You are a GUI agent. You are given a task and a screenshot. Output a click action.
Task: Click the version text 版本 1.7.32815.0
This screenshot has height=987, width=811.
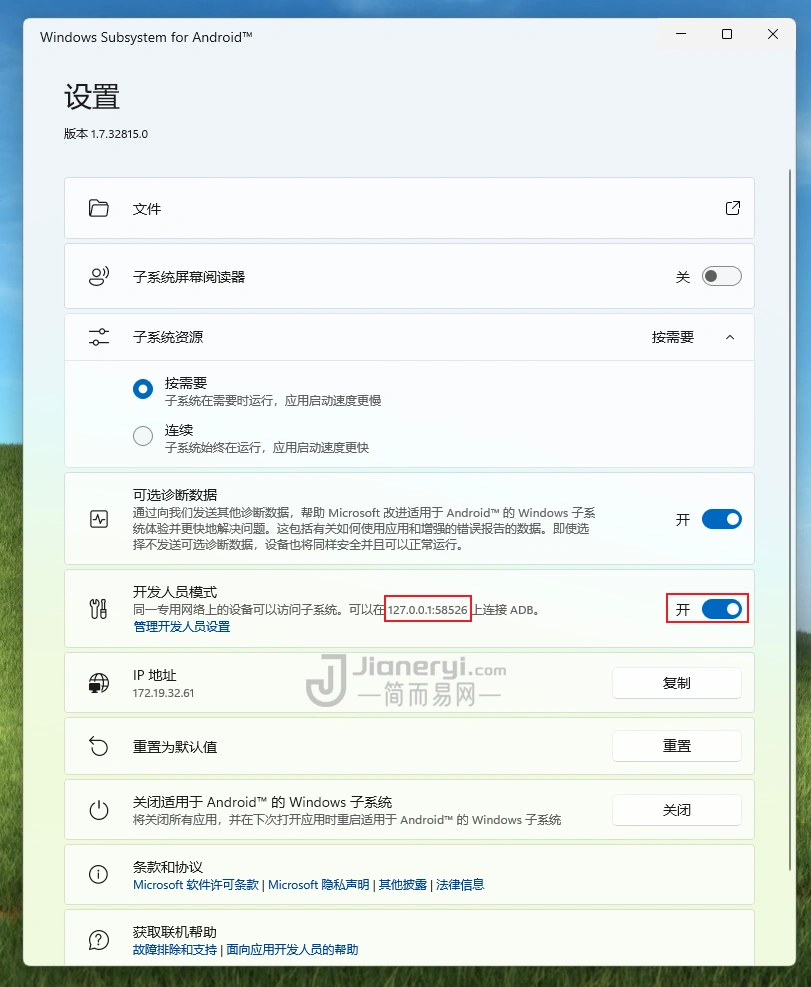(106, 133)
